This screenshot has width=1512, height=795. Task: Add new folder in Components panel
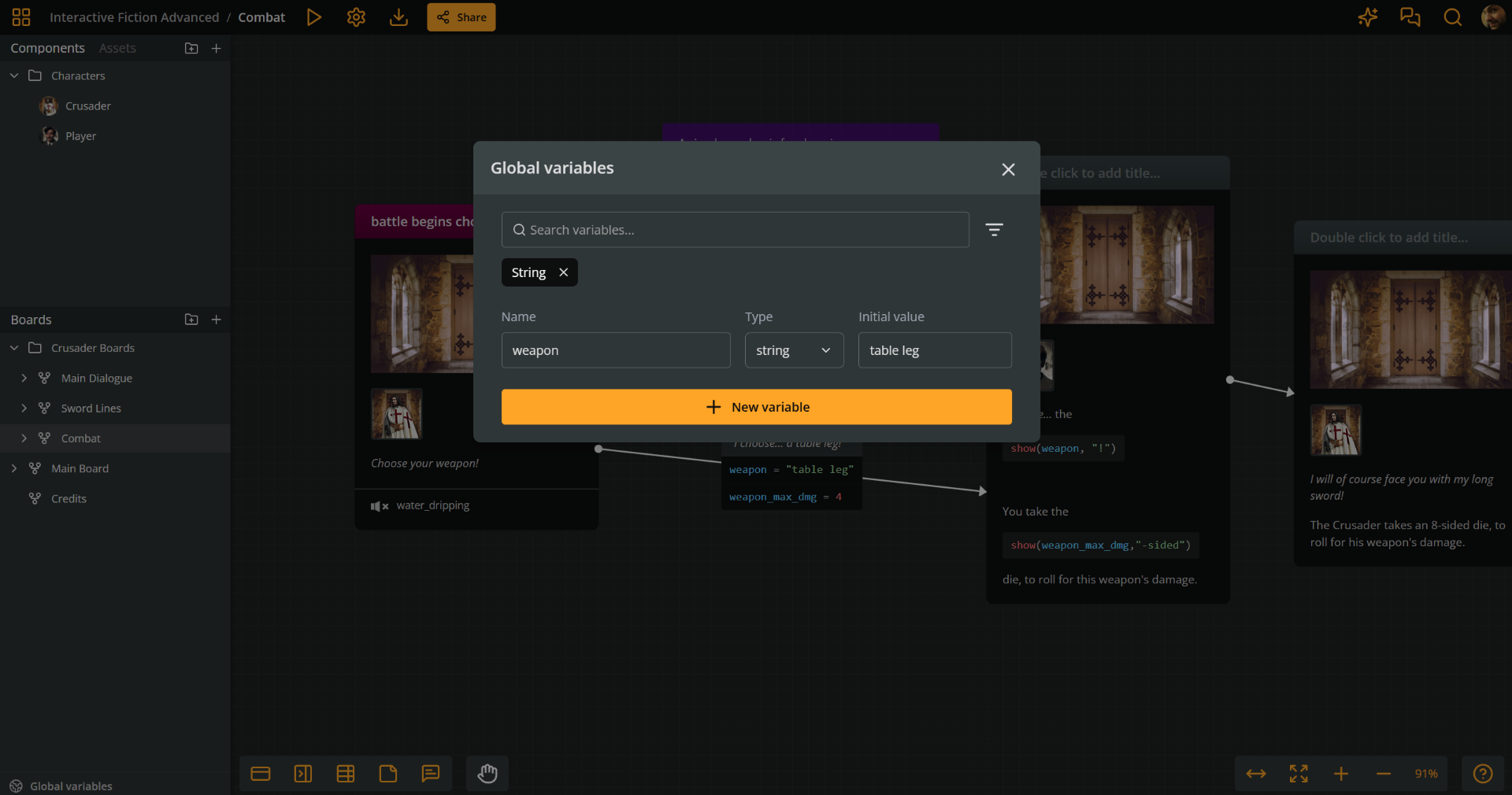point(191,48)
